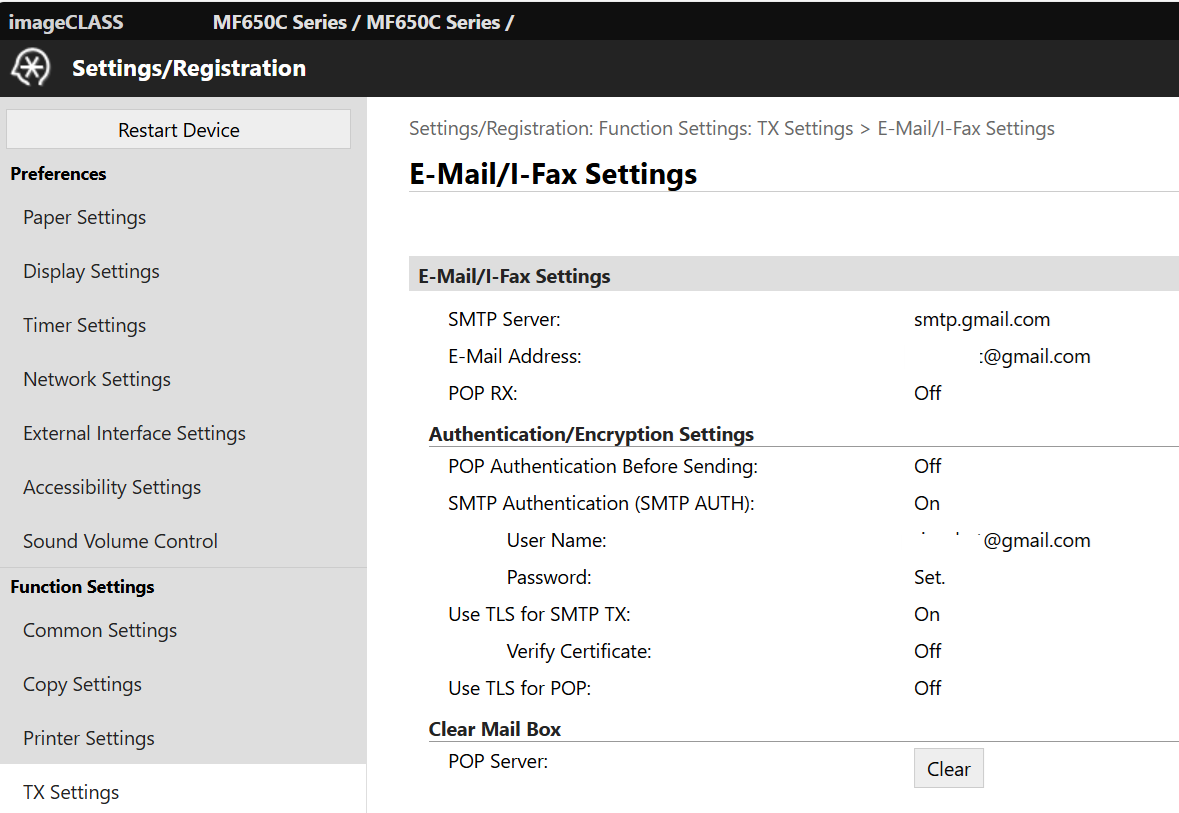Select Common Settings under Function Settings

coord(100,631)
